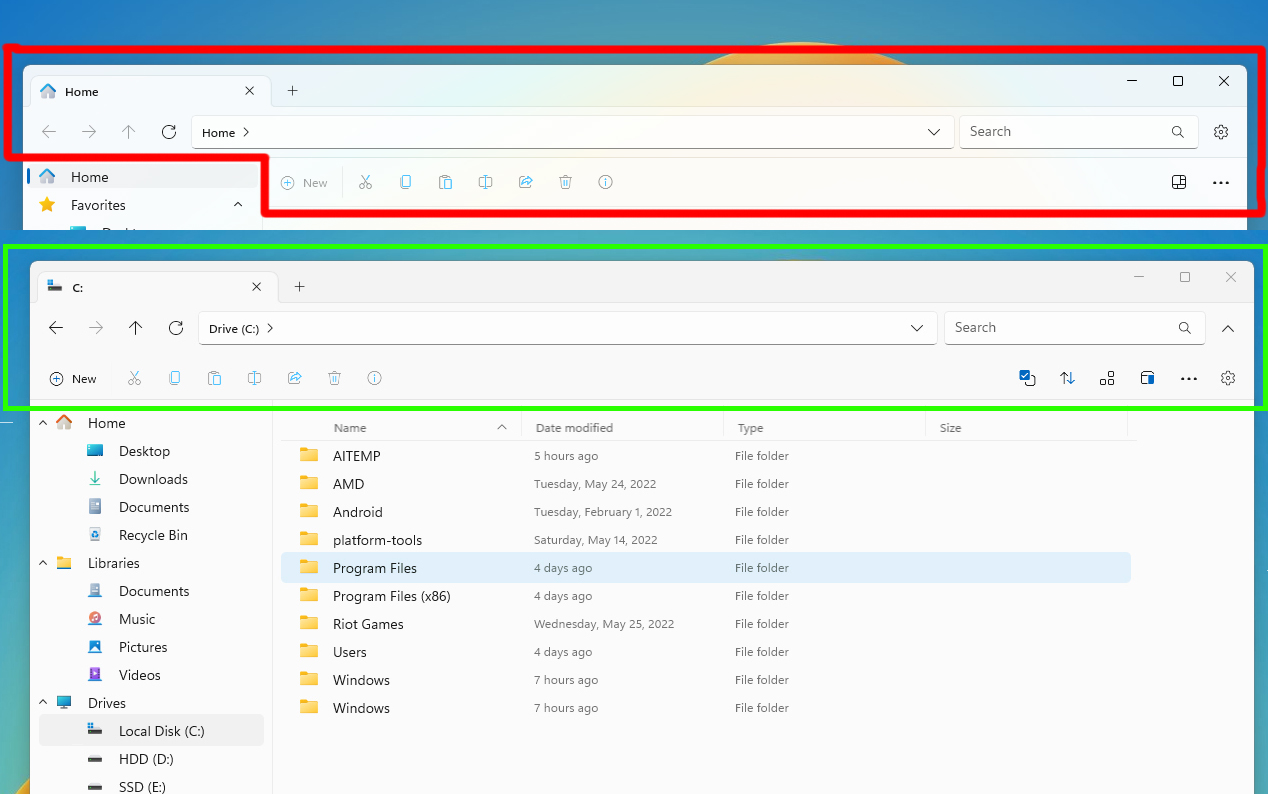This screenshot has height=794, width=1268.
Task: Open Settings via the gear button
Action: coord(1228,378)
